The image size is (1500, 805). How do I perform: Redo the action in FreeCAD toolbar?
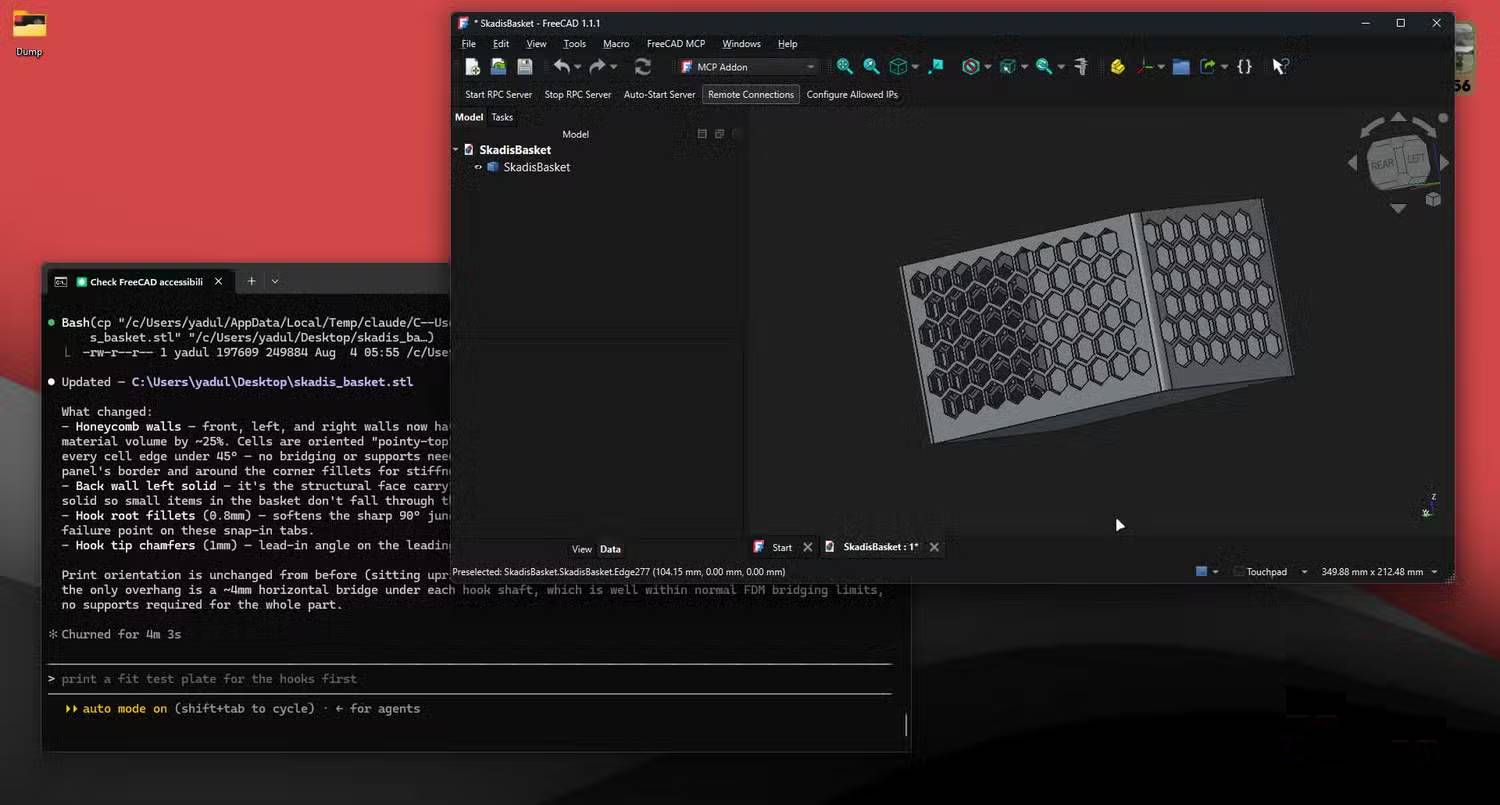pos(597,66)
